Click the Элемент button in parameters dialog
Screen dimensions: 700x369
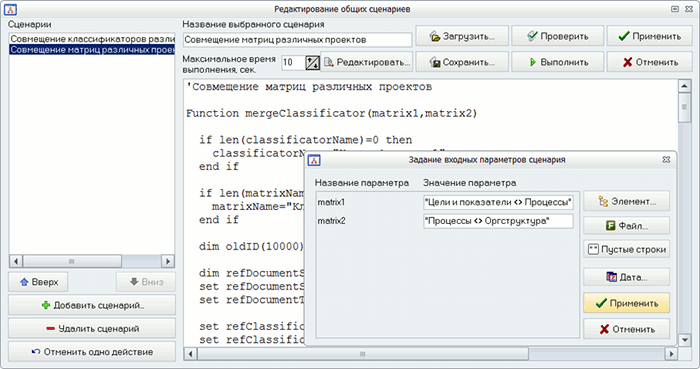(626, 201)
